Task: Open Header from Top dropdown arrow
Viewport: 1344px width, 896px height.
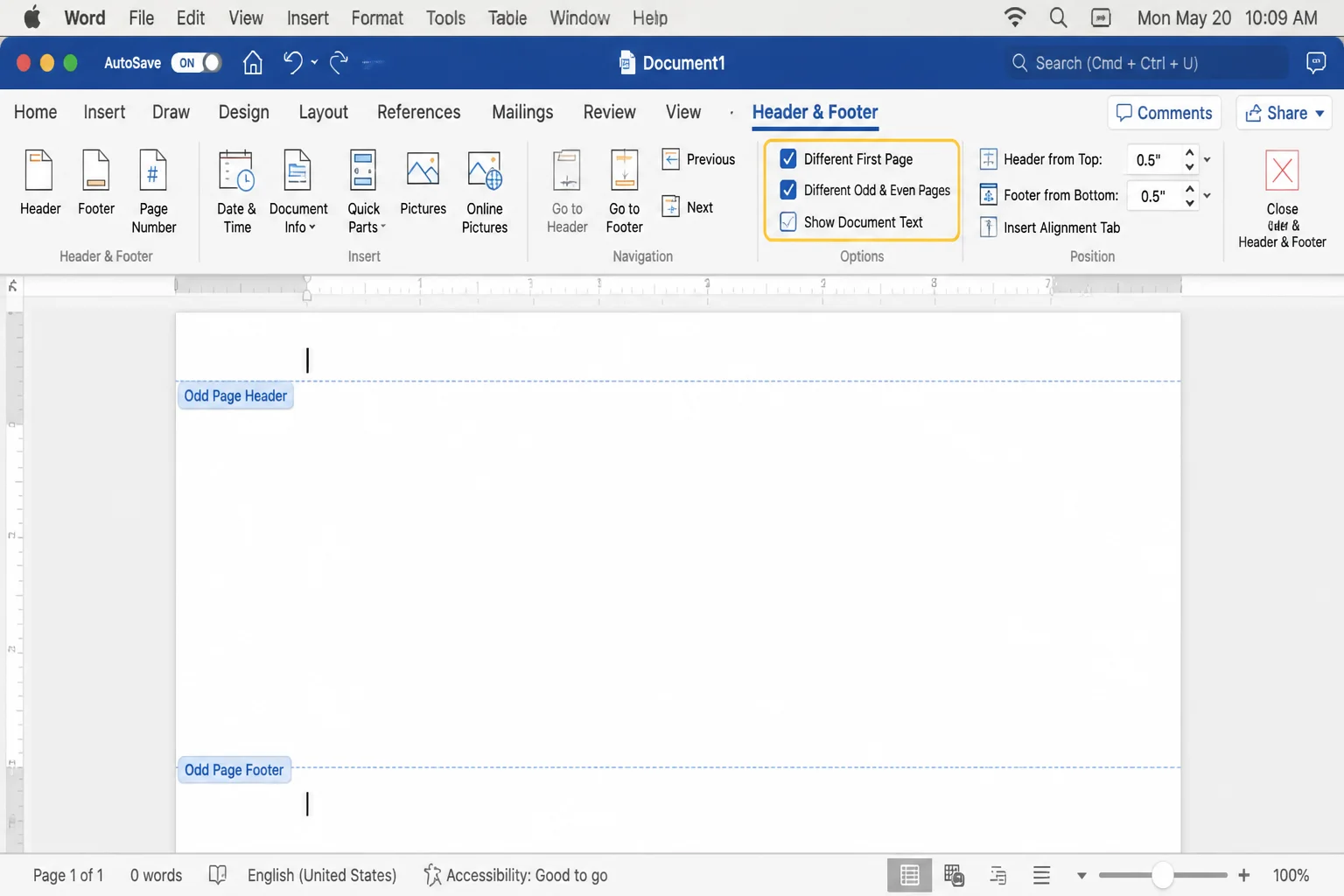Action: coord(1207,160)
